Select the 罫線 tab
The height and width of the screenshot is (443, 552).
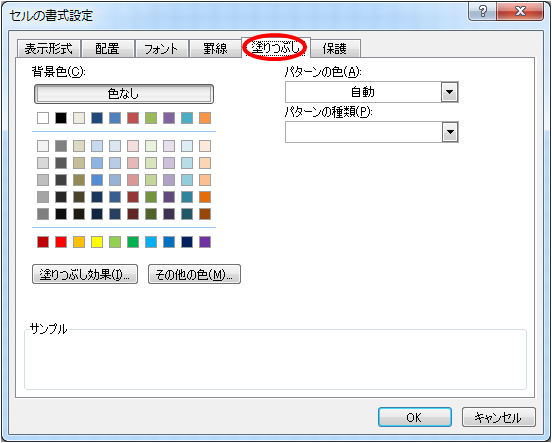coord(215,48)
